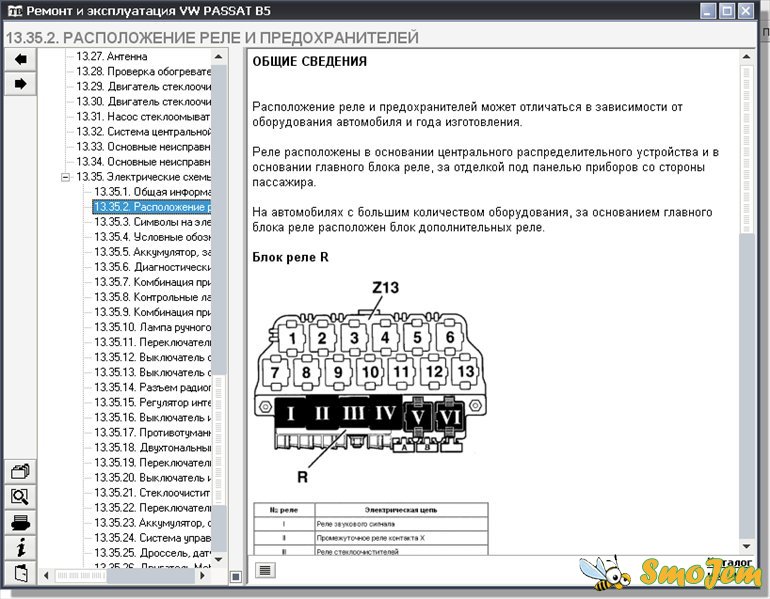
Task: Open 13.32 Система центральной entry
Action: coord(143,132)
